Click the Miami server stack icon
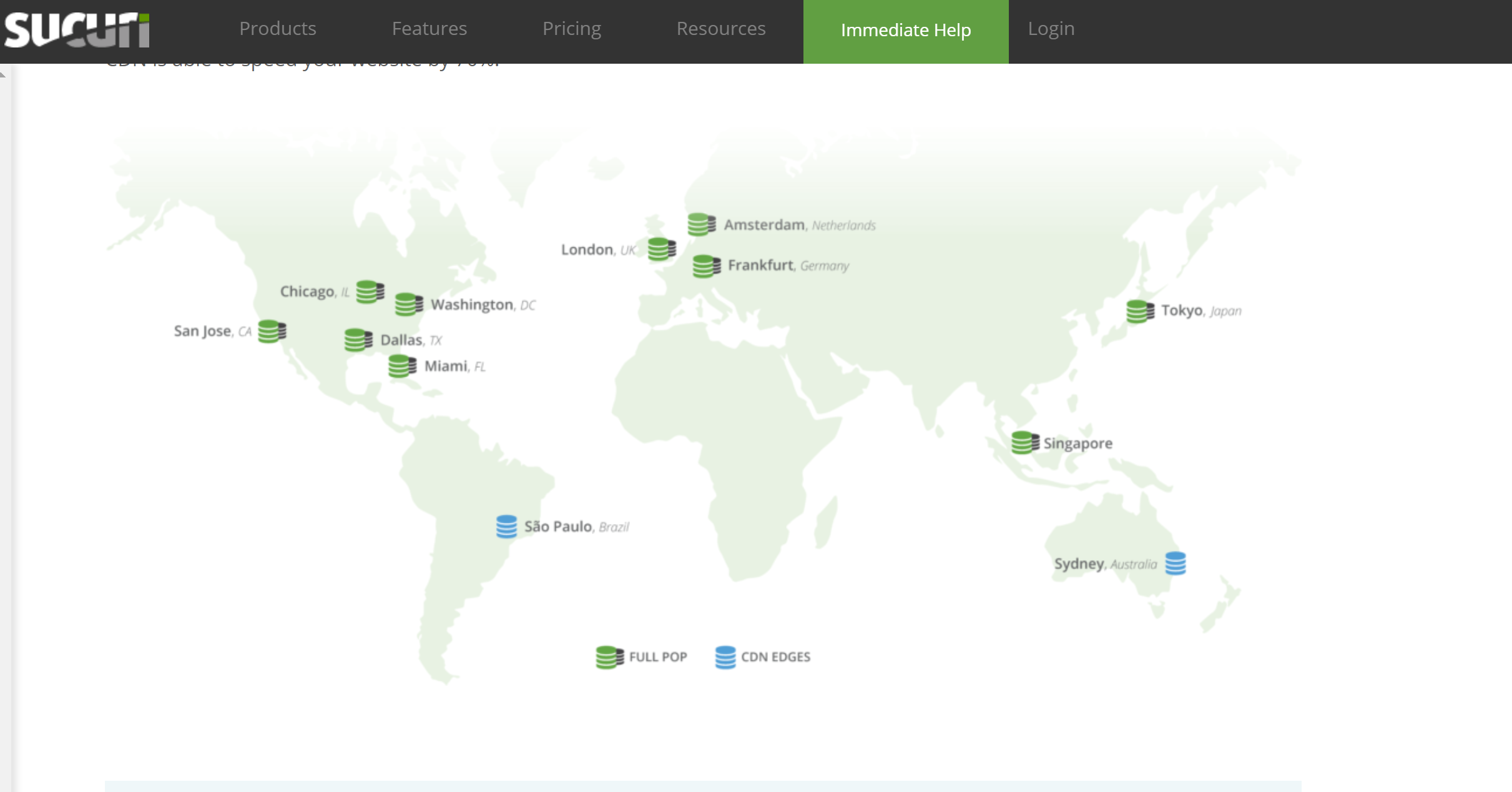This screenshot has height=792, width=1512. (401, 366)
